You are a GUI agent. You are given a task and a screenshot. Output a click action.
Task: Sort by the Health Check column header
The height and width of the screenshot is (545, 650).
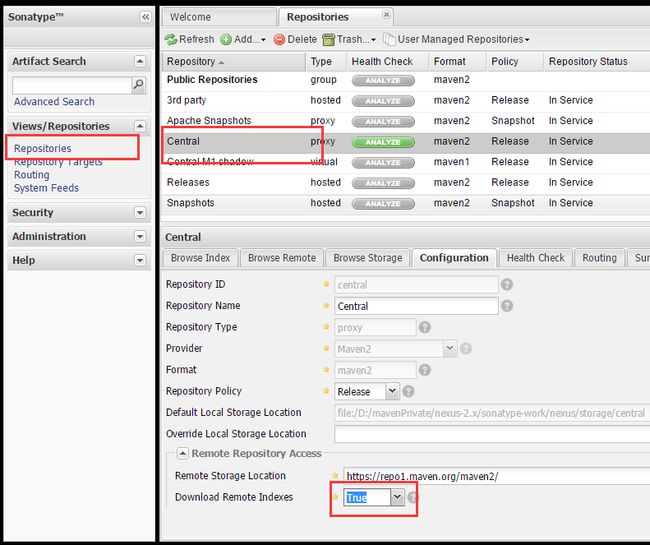pyautogui.click(x=388, y=61)
